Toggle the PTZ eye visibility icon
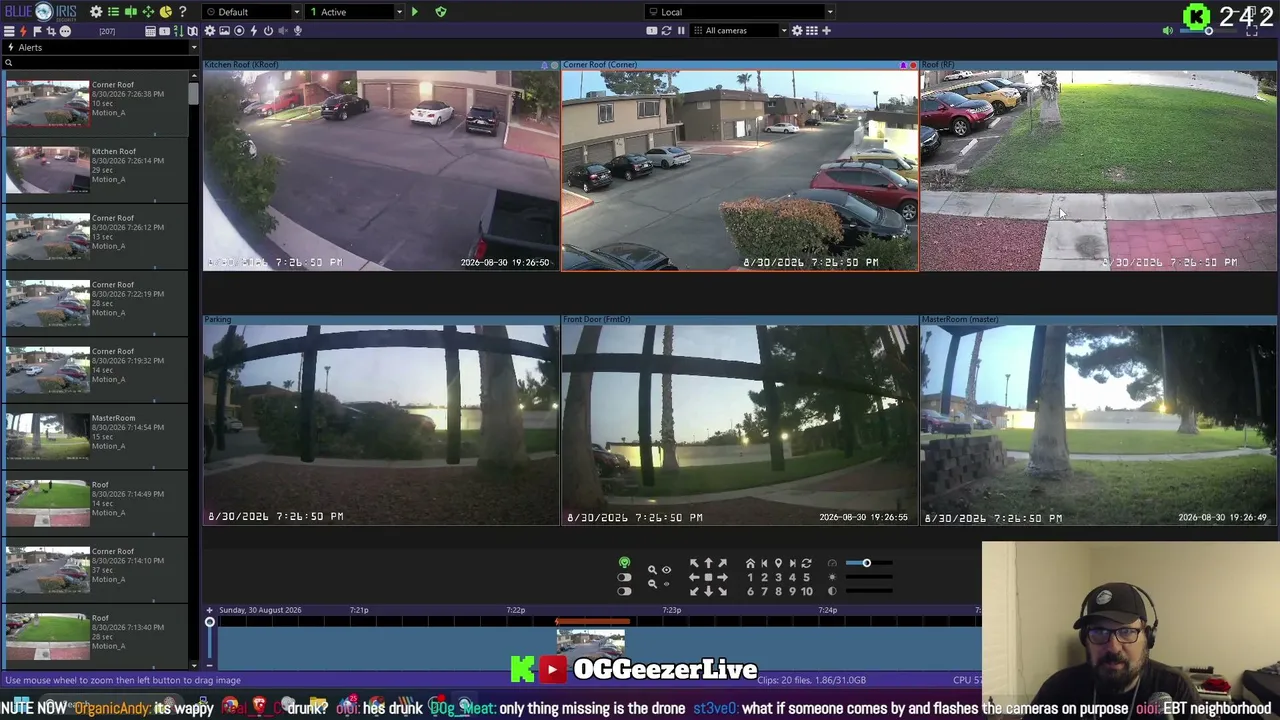1280x720 pixels. 666,570
